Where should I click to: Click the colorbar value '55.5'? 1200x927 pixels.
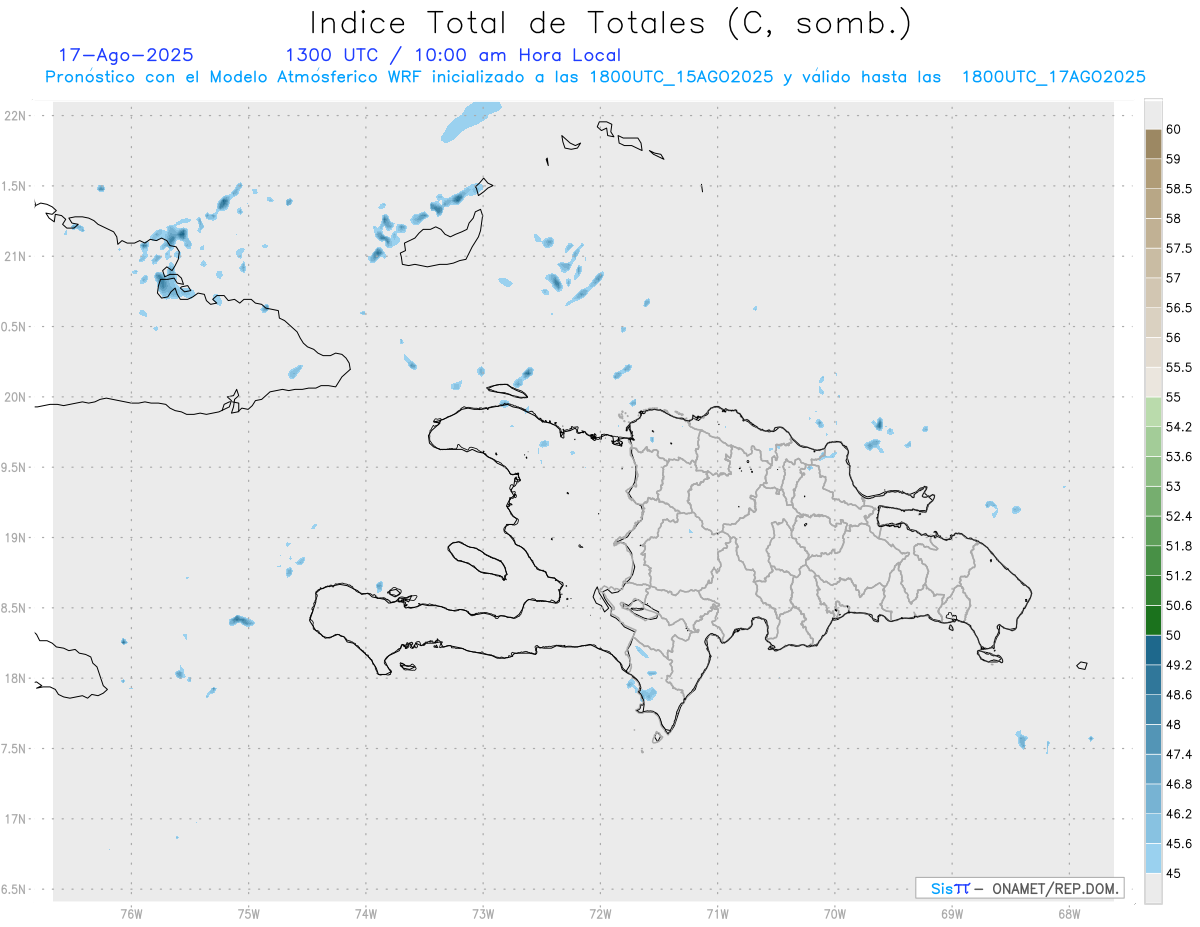[x=1179, y=368]
